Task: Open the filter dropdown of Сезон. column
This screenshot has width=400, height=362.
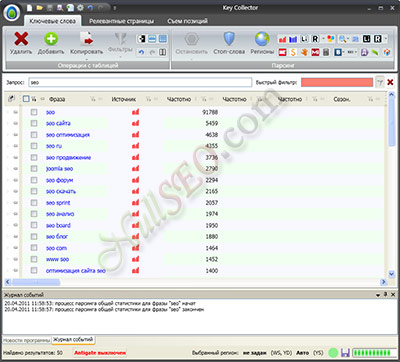Action: [370, 99]
